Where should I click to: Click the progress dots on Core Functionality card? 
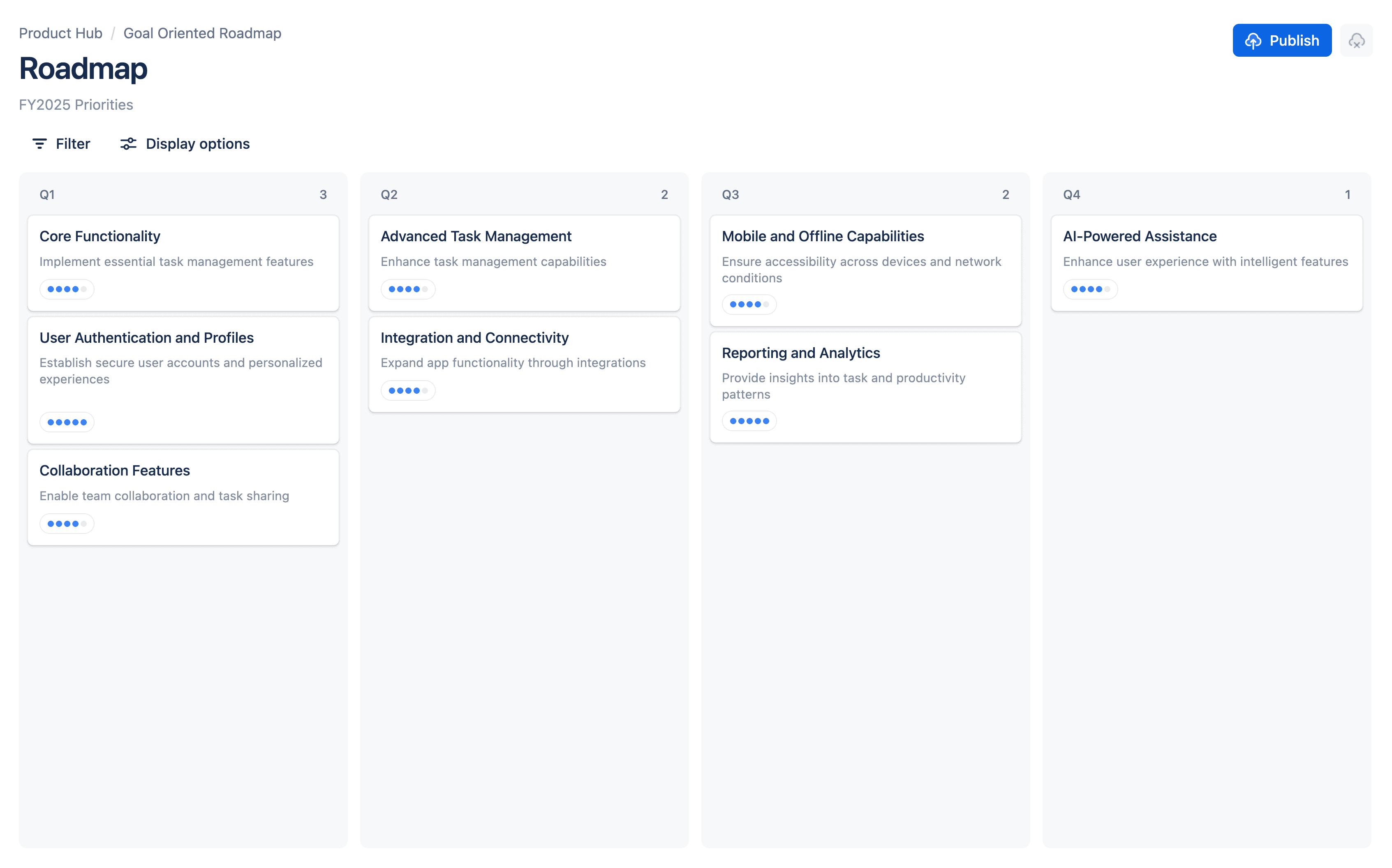pyautogui.click(x=66, y=289)
